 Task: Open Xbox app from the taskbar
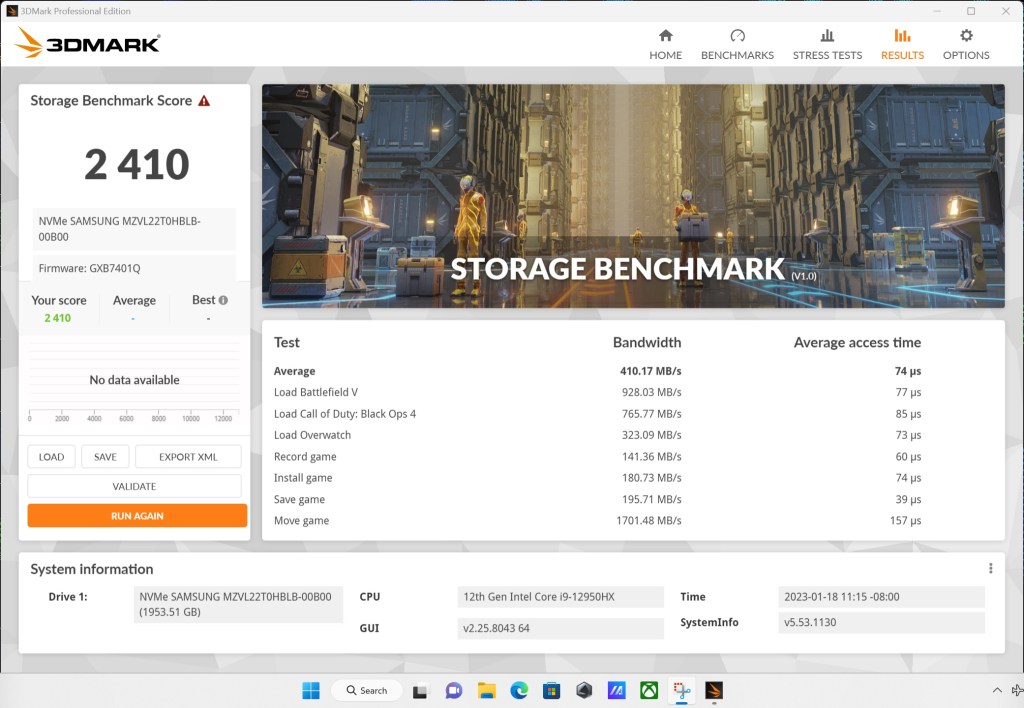click(x=650, y=690)
